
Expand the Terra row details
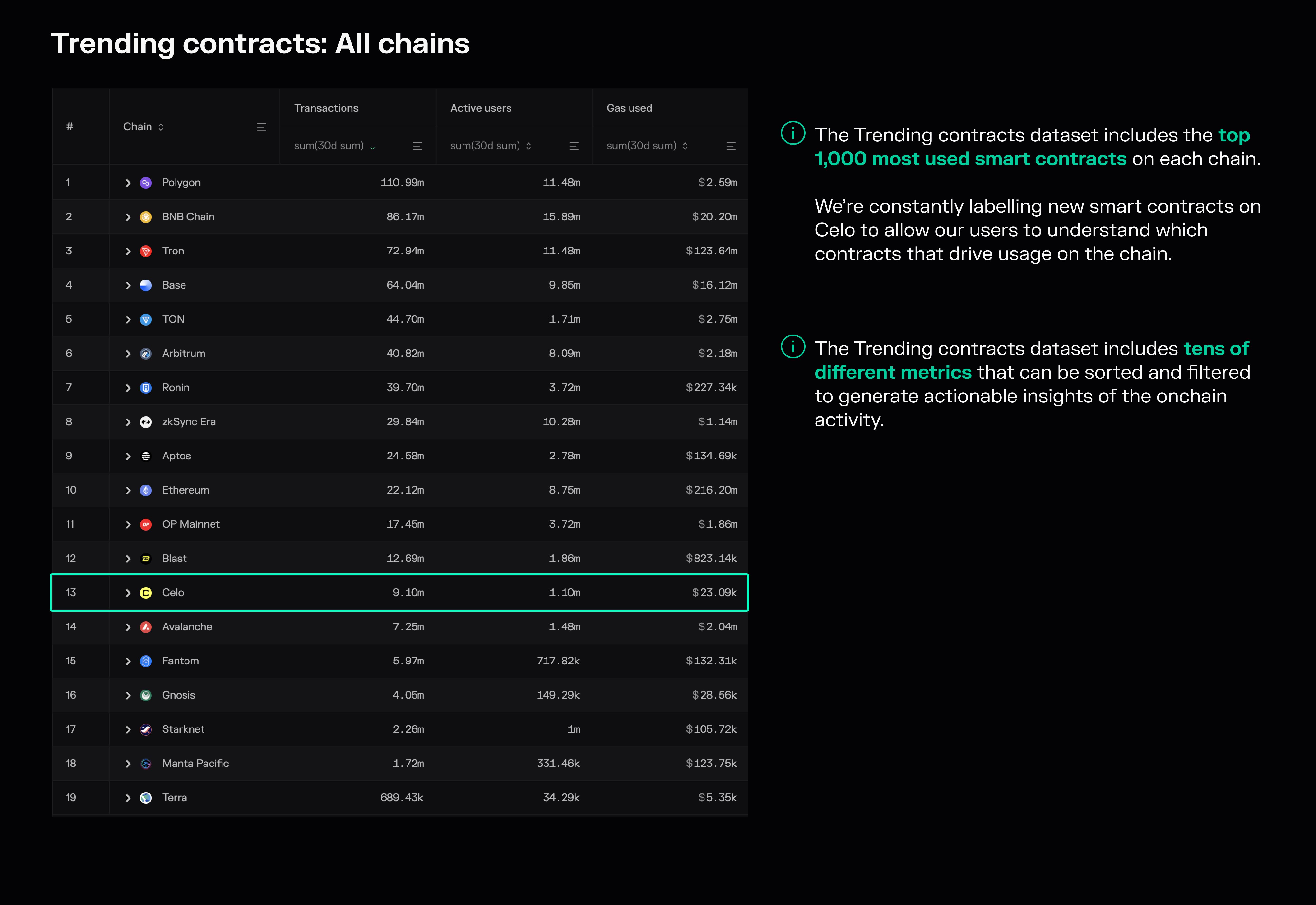[x=128, y=797]
